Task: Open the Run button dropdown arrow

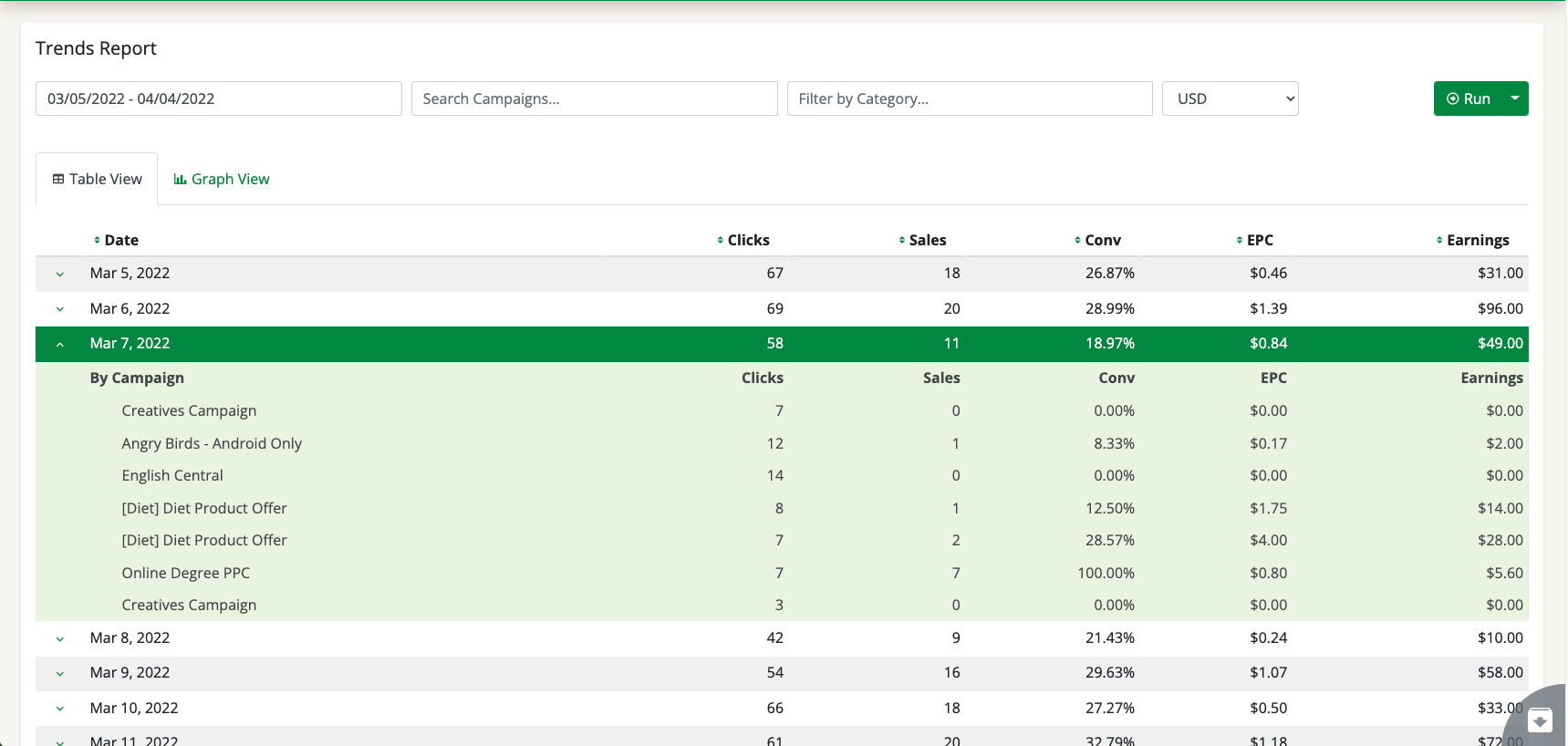Action: pos(1515,98)
